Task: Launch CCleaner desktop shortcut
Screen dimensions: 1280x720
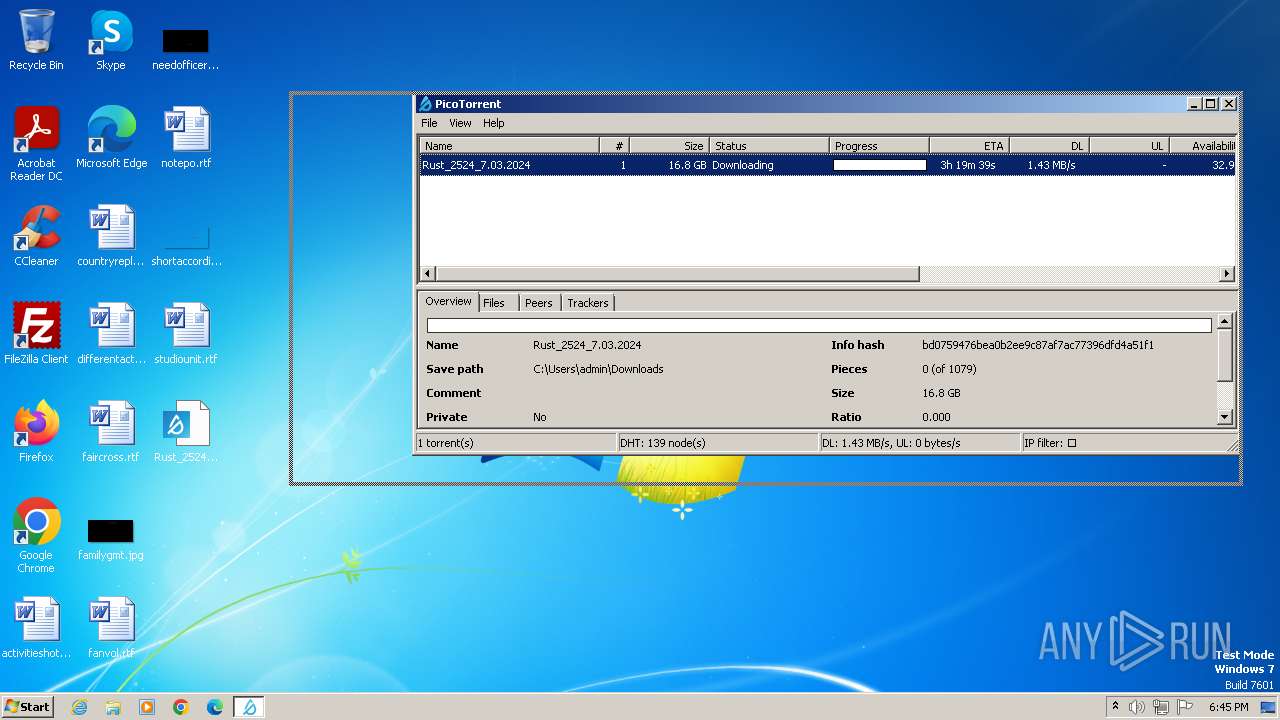Action: pos(36,236)
